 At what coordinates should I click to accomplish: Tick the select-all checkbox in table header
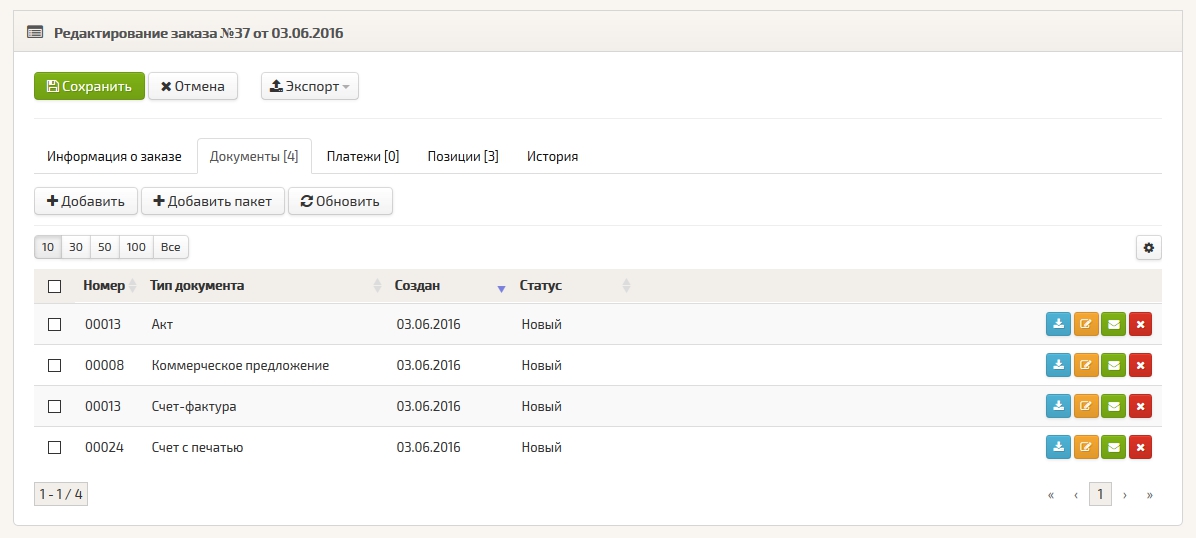point(55,286)
